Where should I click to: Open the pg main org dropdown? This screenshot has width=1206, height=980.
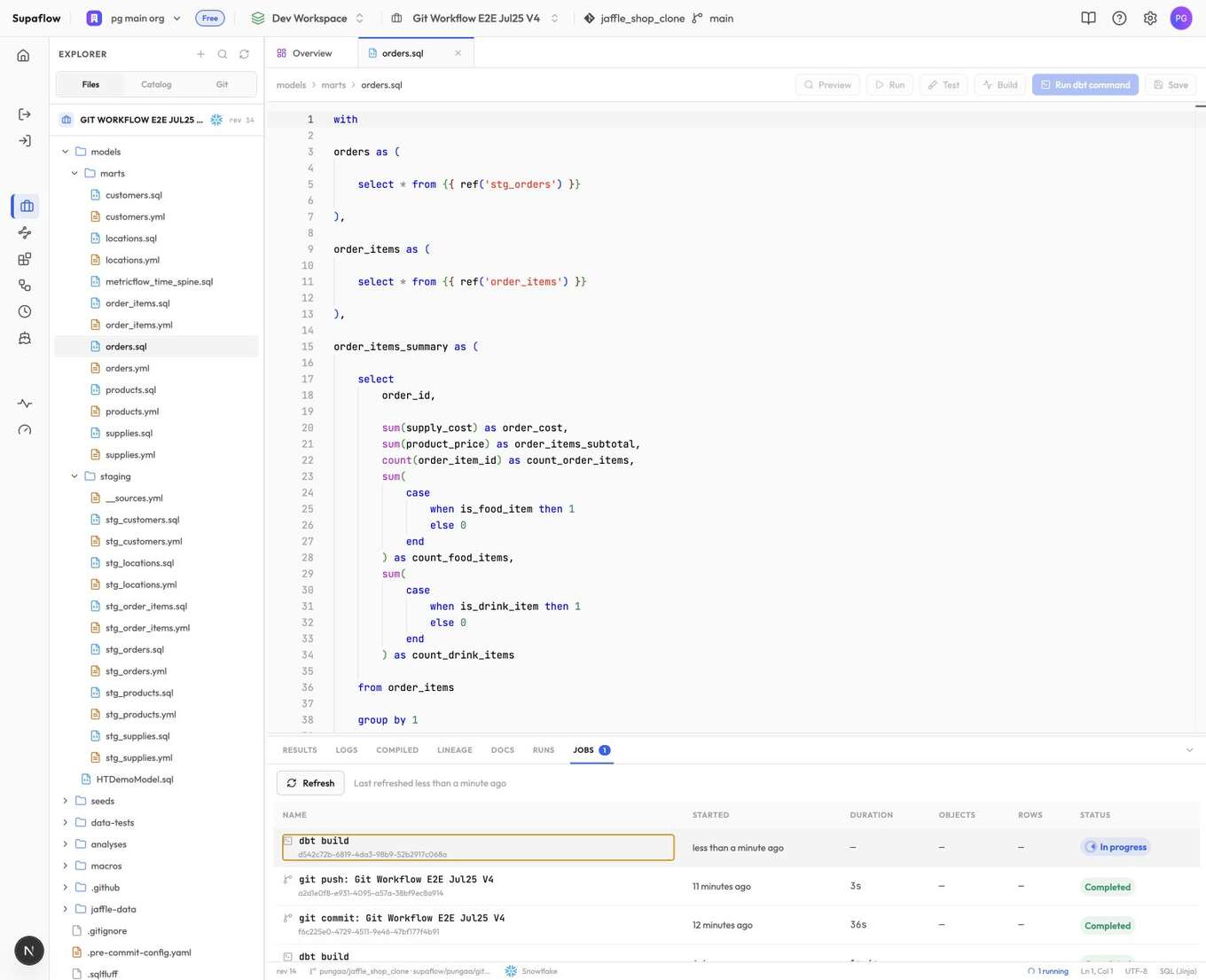134,18
